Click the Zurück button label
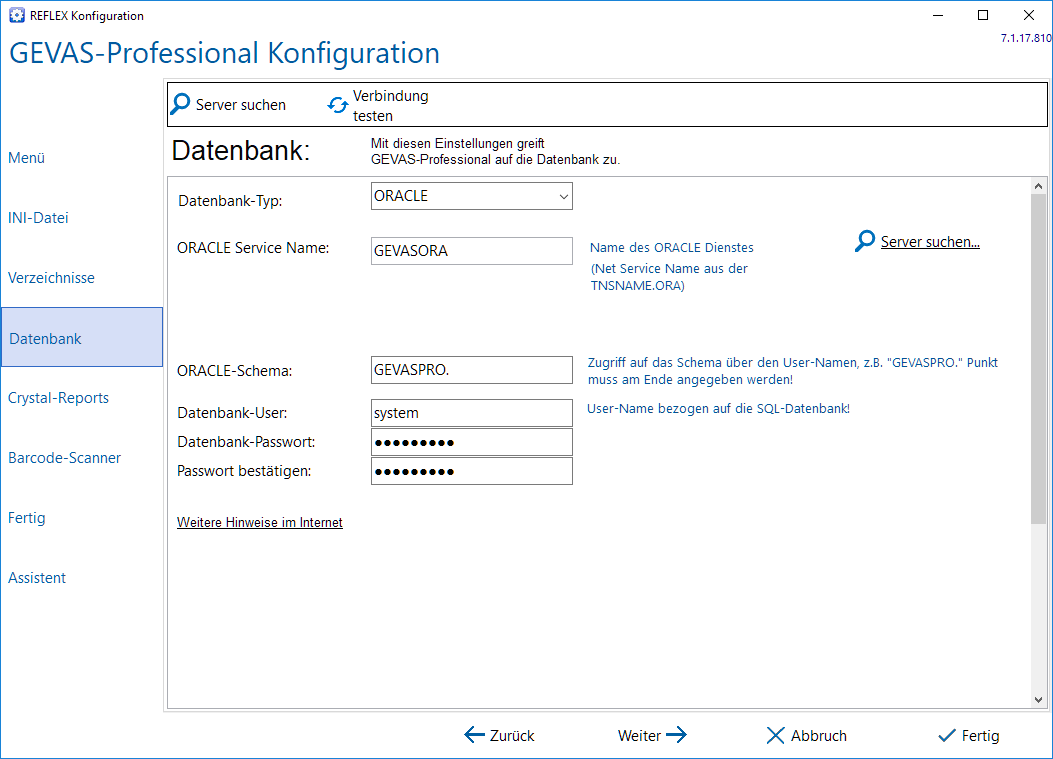Image resolution: width=1053 pixels, height=759 pixels. click(x=512, y=735)
